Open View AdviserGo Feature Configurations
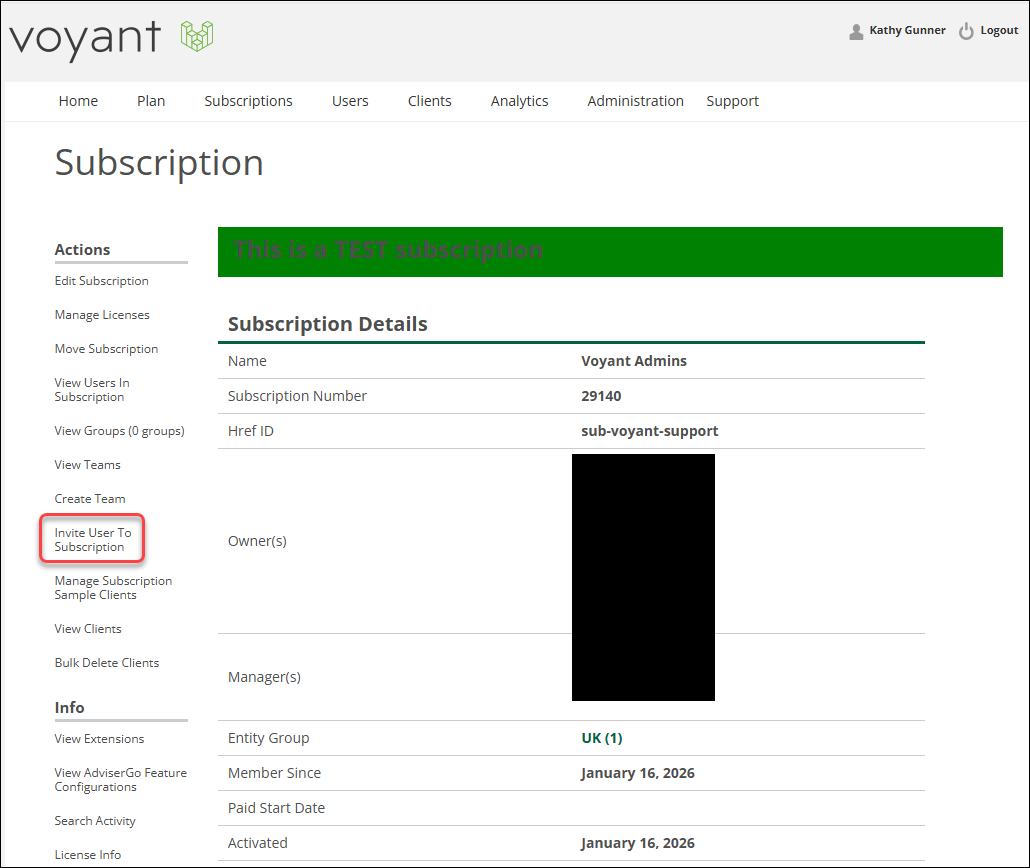Image resolution: width=1030 pixels, height=868 pixels. 121,780
